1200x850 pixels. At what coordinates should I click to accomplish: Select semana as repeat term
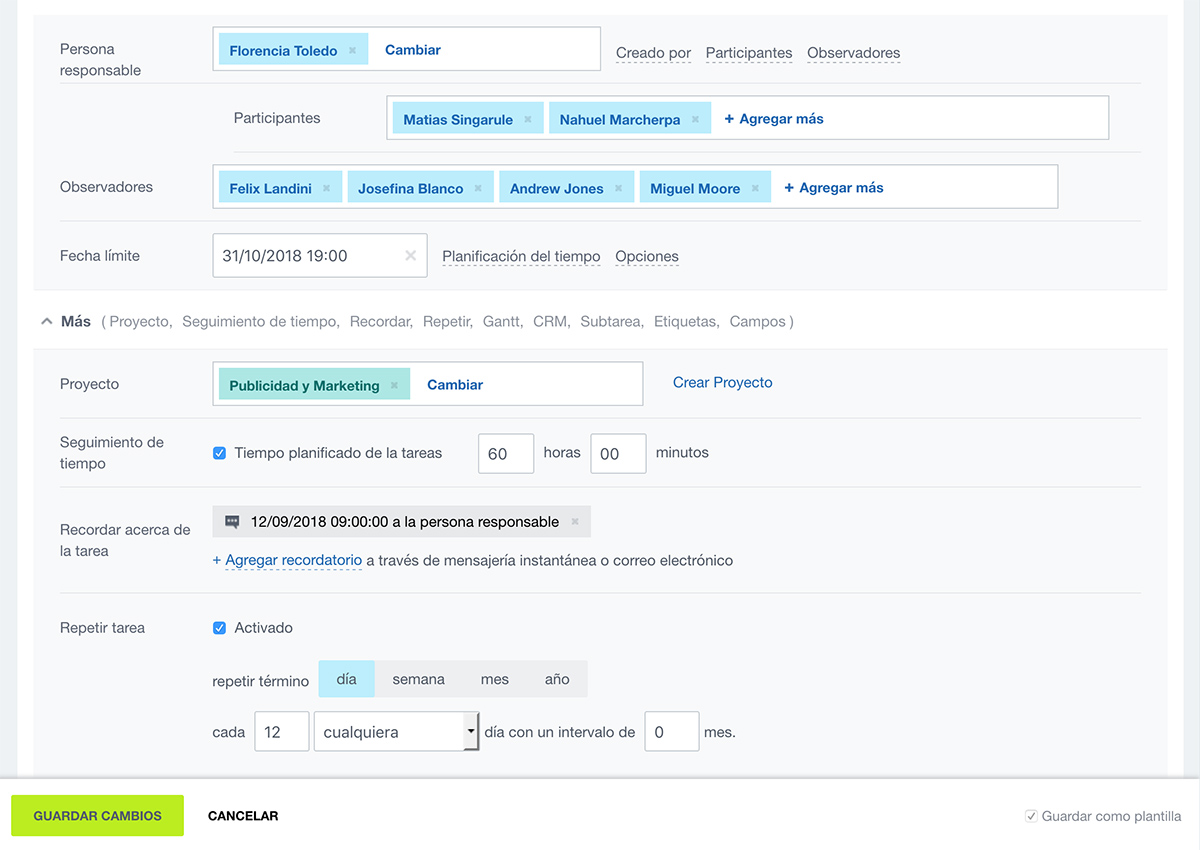pos(418,679)
